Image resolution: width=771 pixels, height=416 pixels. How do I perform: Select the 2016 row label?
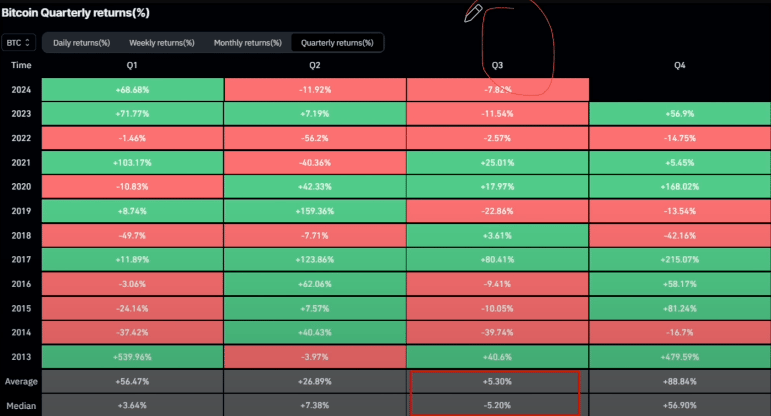coord(21,284)
